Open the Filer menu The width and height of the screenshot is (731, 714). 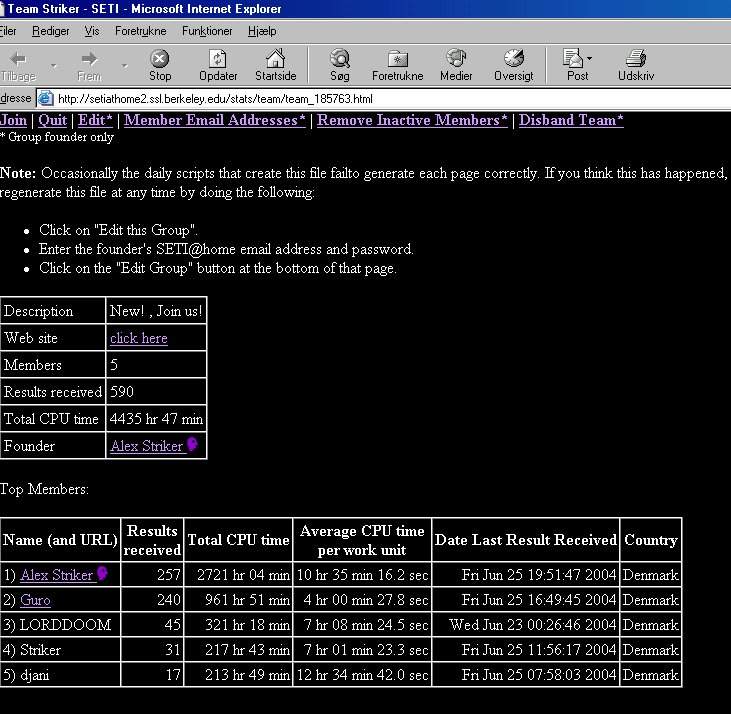pos(8,31)
